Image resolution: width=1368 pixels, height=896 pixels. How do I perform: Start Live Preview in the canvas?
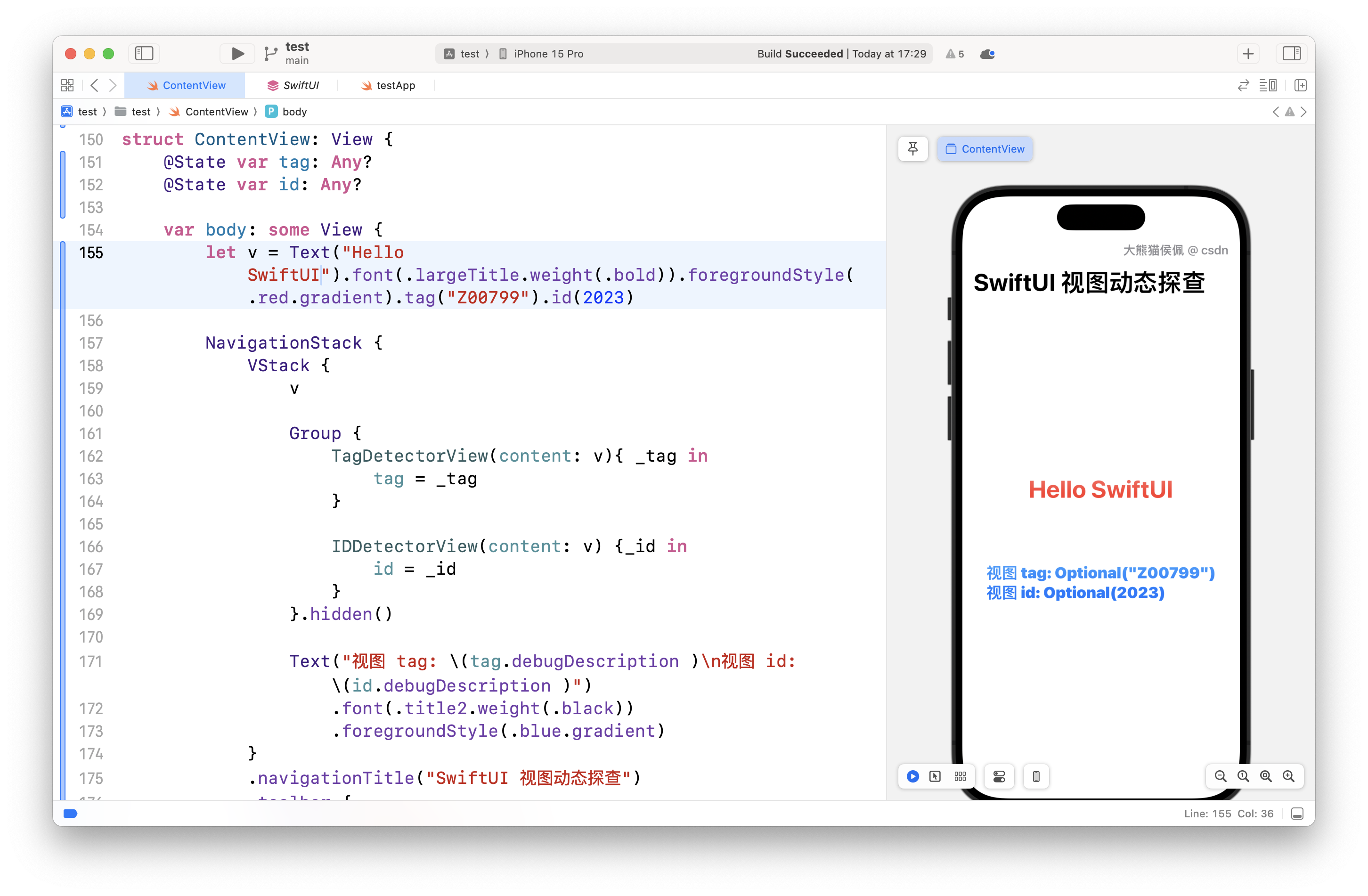pyautogui.click(x=913, y=776)
